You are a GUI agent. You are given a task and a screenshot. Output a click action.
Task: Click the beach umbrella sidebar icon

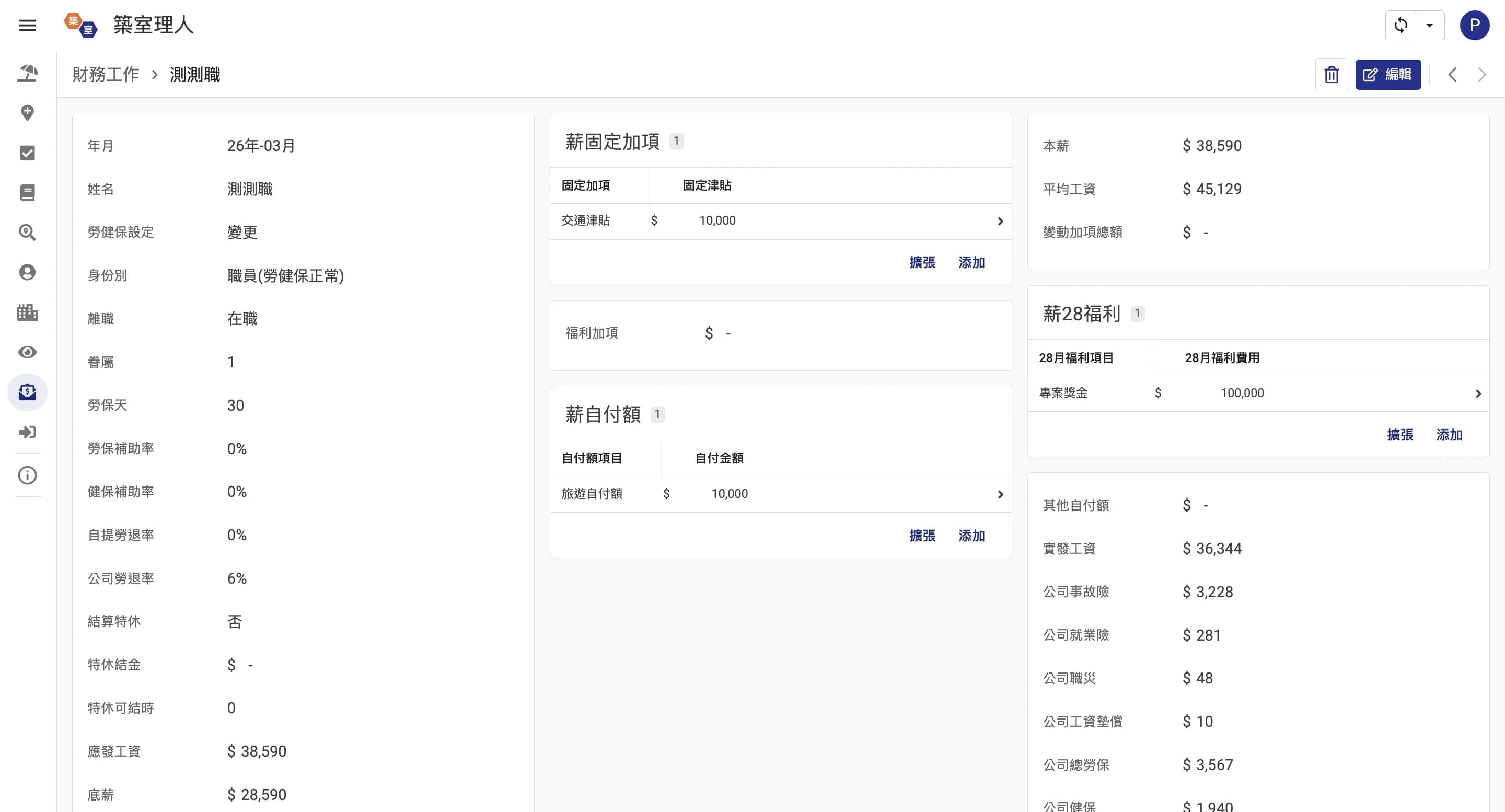(x=28, y=73)
